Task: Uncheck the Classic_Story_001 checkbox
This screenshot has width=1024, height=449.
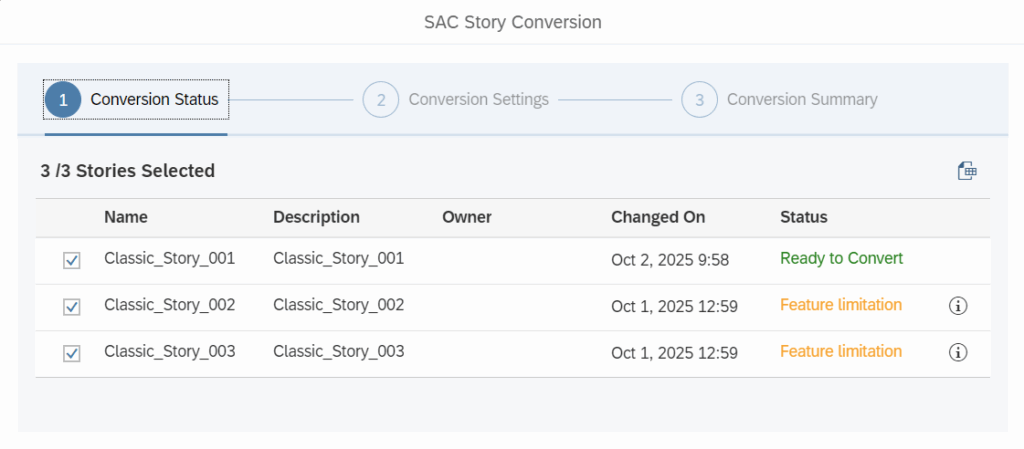Action: pyautogui.click(x=72, y=260)
